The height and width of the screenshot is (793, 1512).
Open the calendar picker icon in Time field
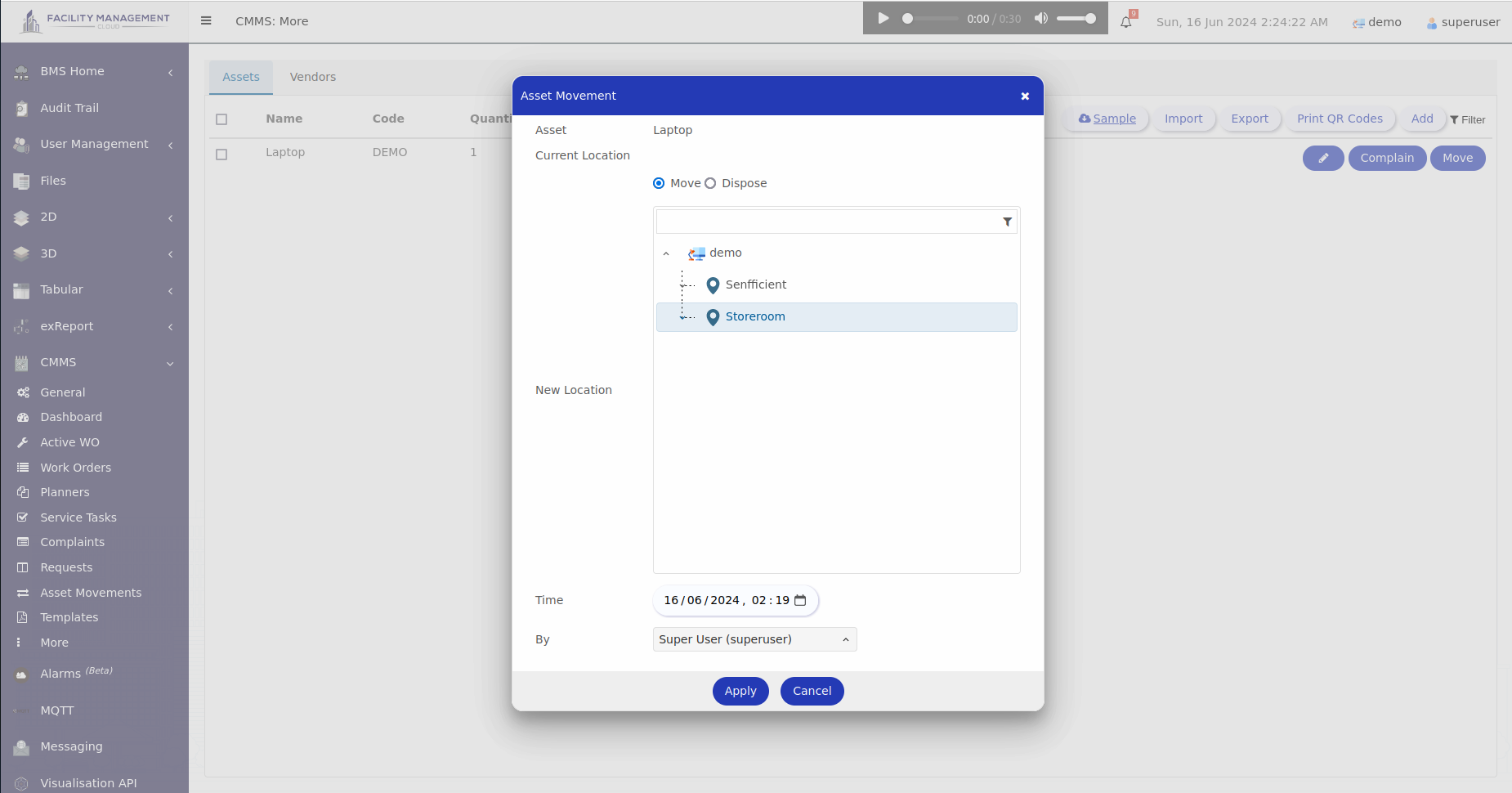coord(800,600)
